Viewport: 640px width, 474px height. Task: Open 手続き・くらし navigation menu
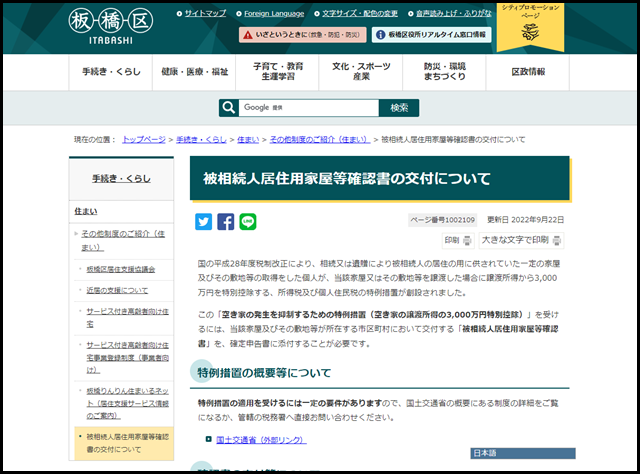[111, 72]
